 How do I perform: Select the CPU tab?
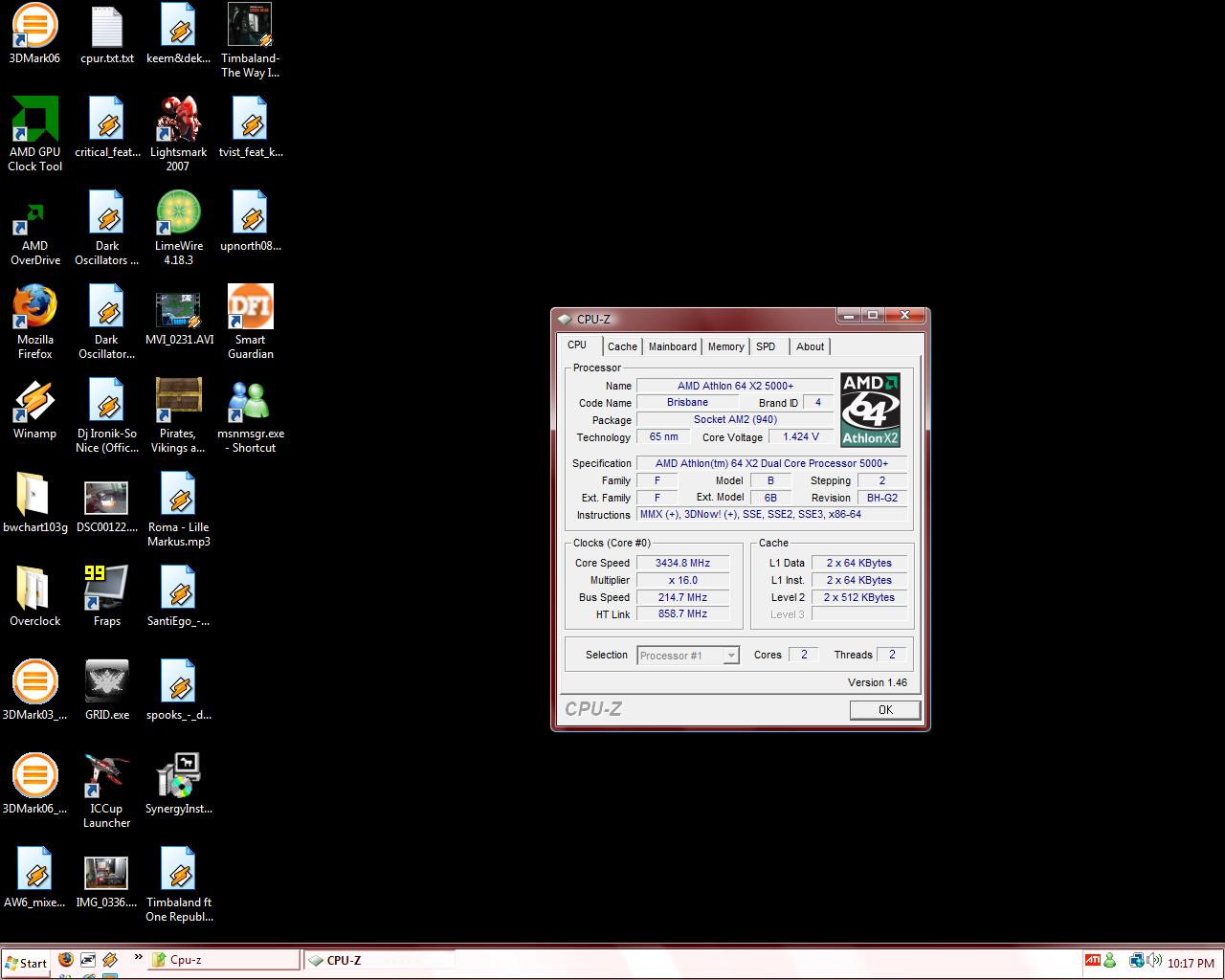[577, 345]
